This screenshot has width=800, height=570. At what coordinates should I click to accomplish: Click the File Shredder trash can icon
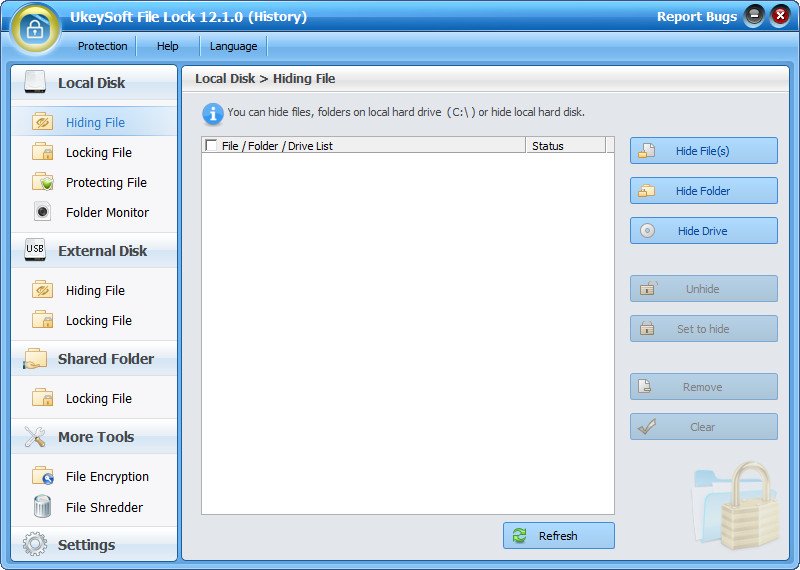tap(42, 506)
